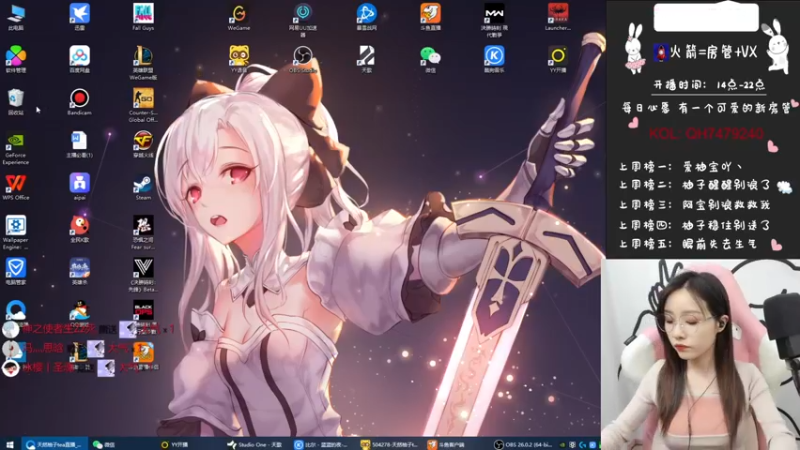
Task: Open the Windows Start menu
Action: pos(10,444)
